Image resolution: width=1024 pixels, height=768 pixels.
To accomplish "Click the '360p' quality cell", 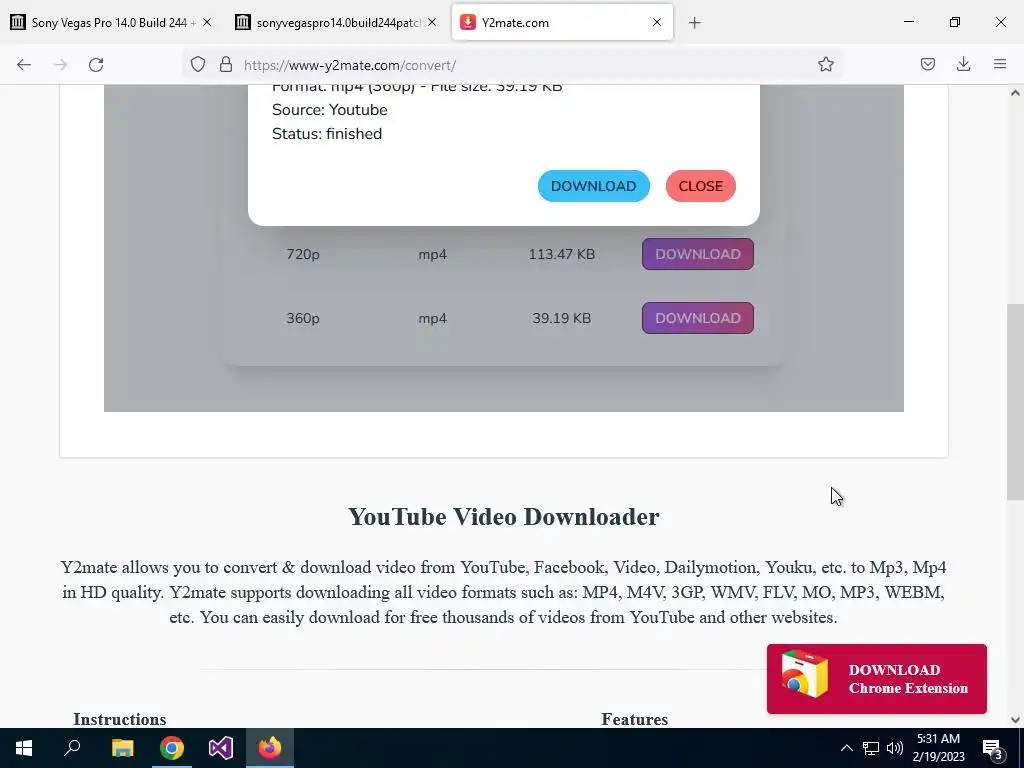I will [x=302, y=318].
